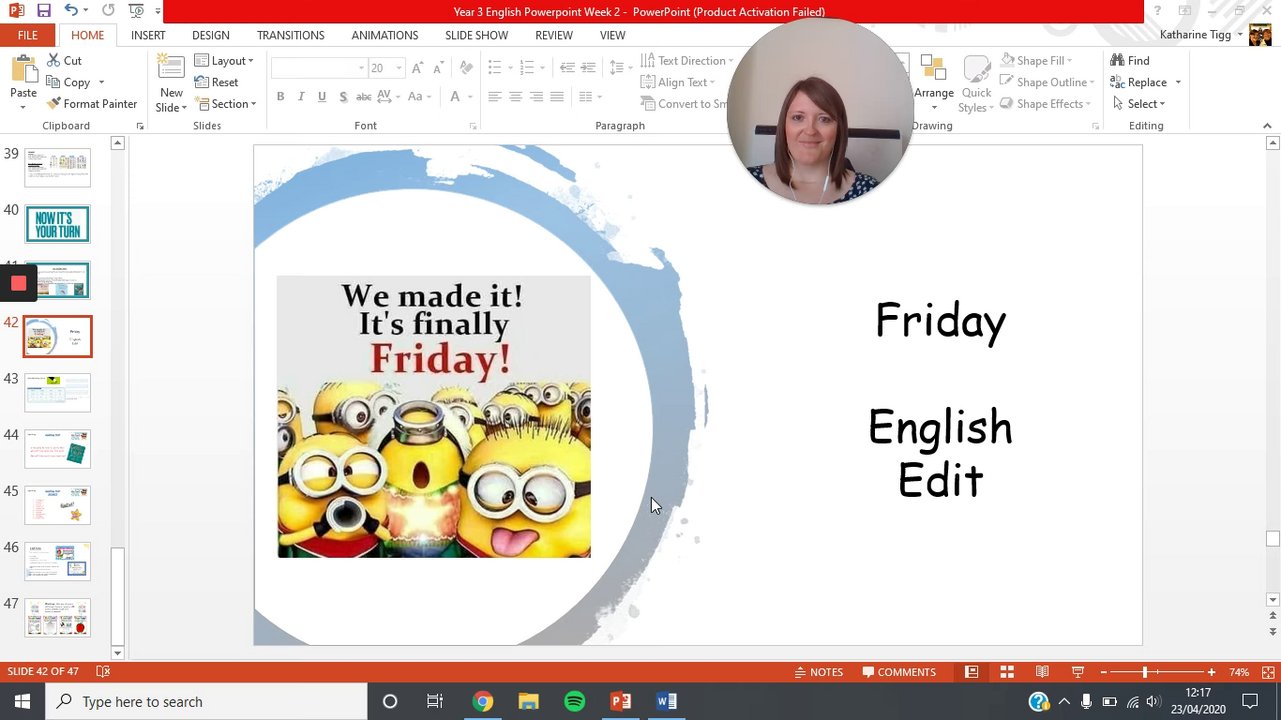Select slide 45 thumbnail
The height and width of the screenshot is (720, 1281).
(x=57, y=505)
